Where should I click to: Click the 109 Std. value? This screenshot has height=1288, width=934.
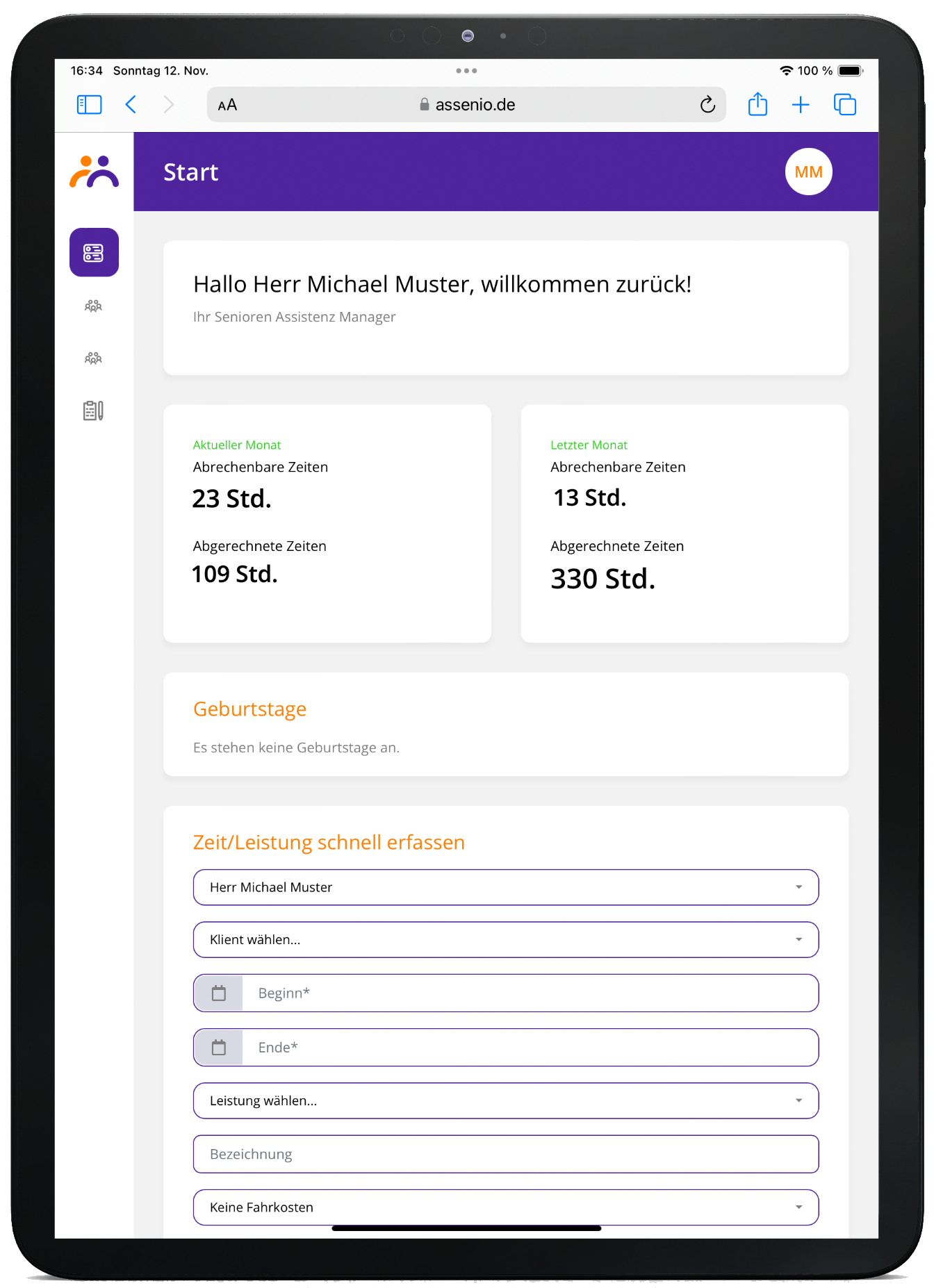coord(234,575)
